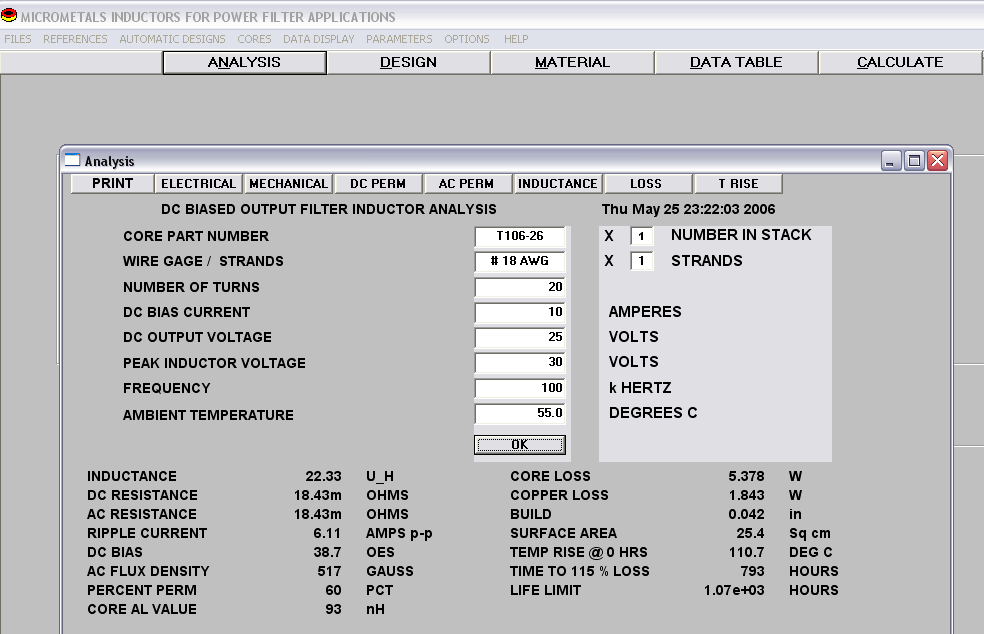Show the DC PERM graph
This screenshot has height=634, width=984.
point(378,183)
